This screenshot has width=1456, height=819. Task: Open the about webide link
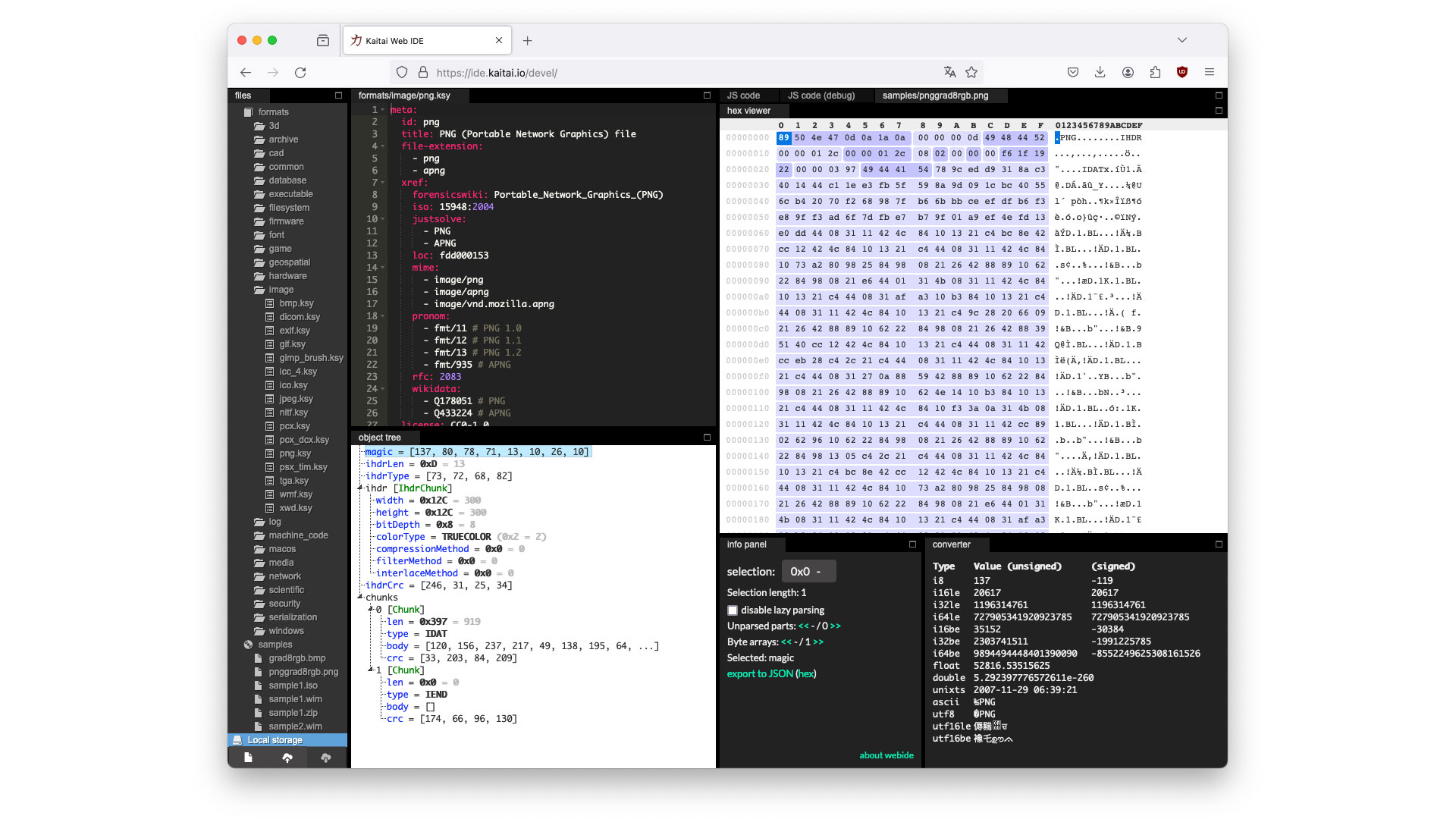click(x=886, y=755)
